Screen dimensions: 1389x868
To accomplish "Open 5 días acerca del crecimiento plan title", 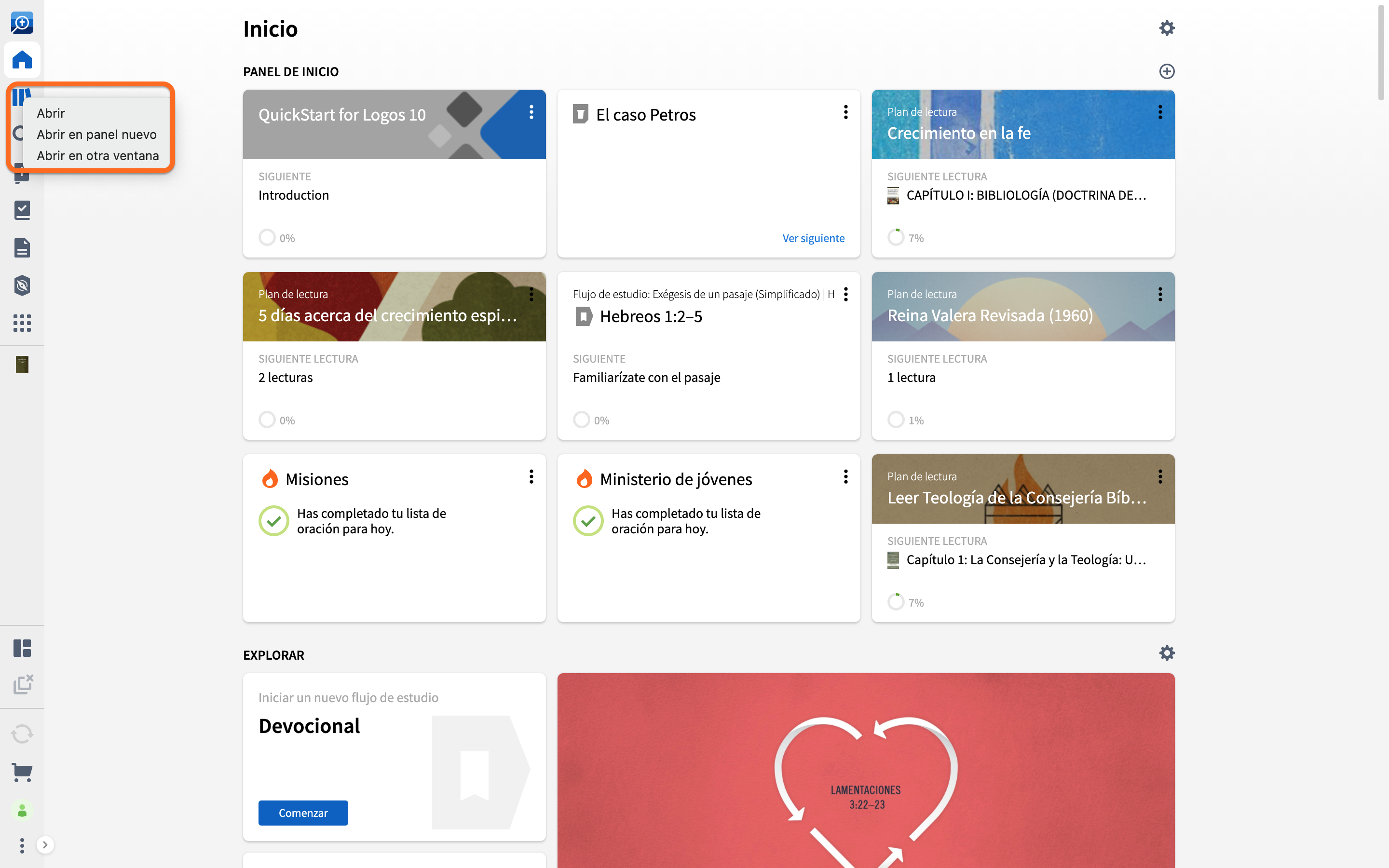I will pyautogui.click(x=387, y=316).
